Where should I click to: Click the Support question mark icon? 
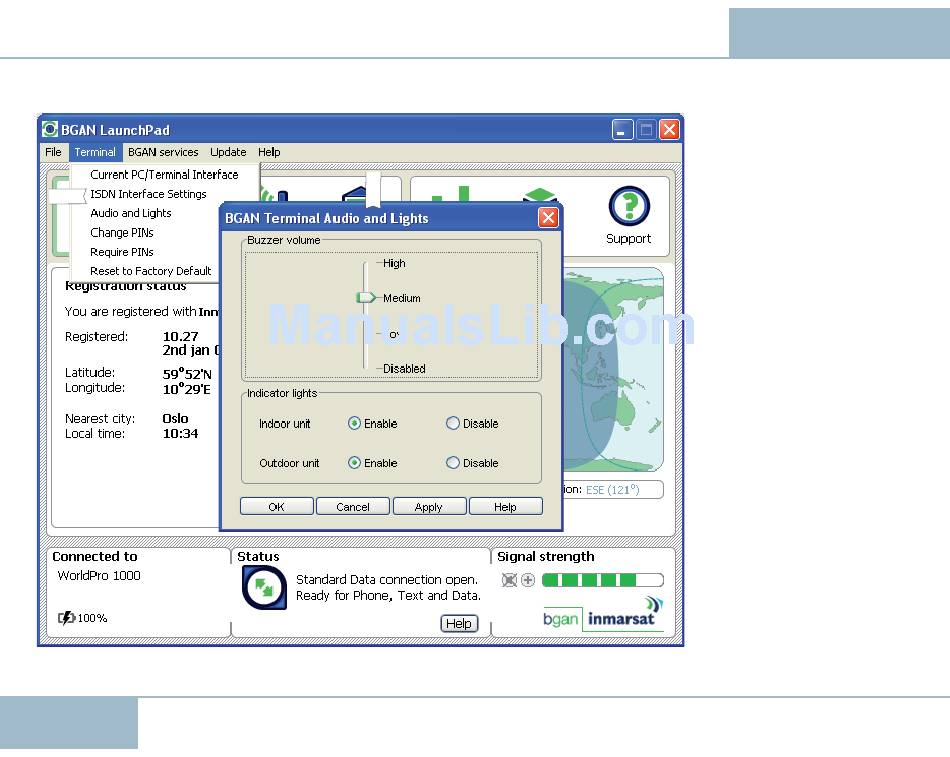click(x=628, y=207)
